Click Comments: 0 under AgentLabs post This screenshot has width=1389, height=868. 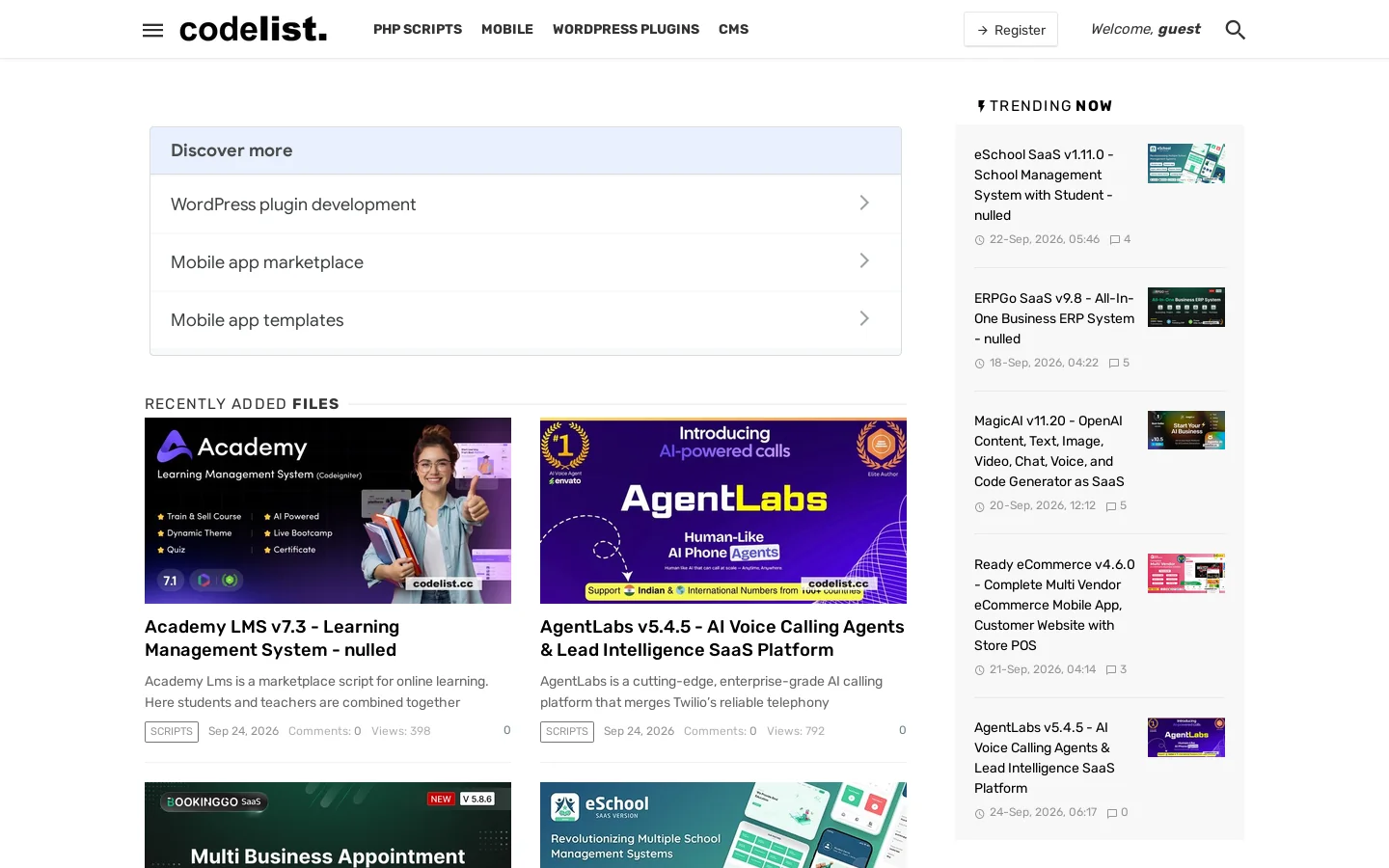point(720,731)
